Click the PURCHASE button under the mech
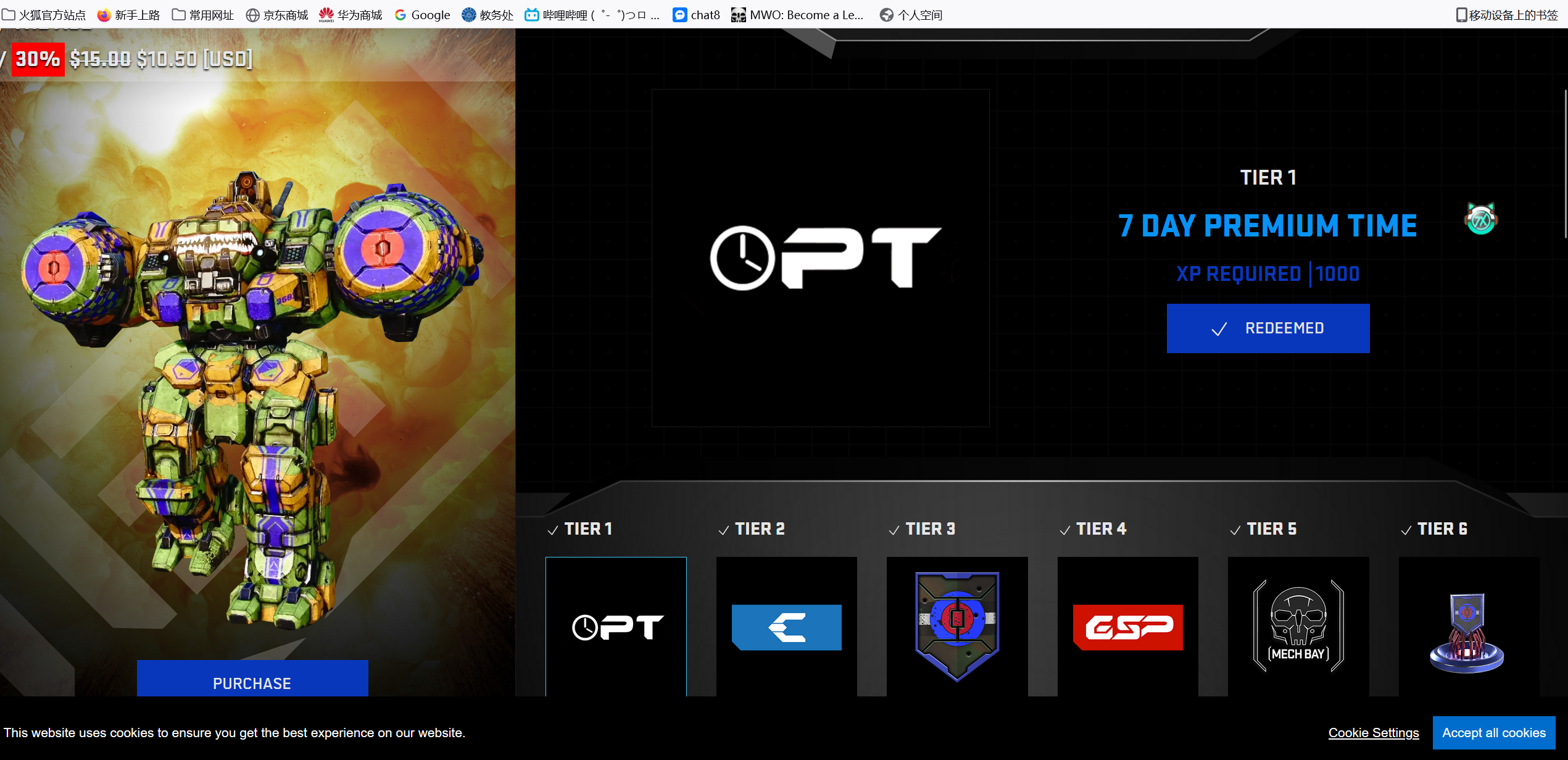 click(252, 679)
